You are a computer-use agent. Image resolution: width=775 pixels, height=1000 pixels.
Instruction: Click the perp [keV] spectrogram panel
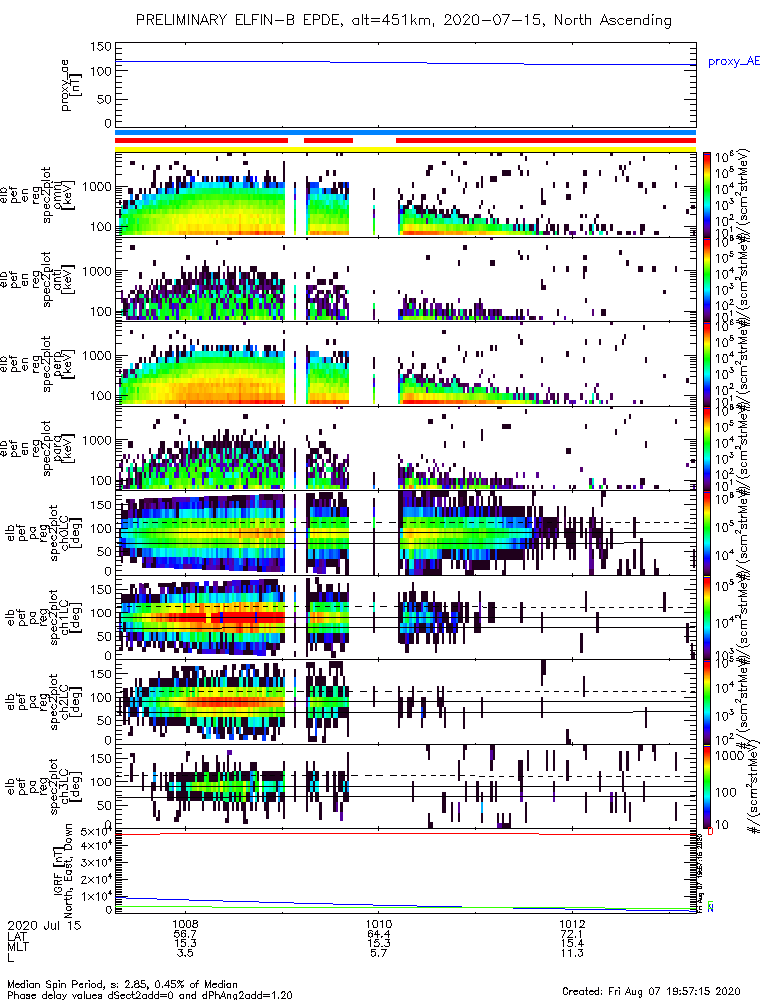pyautogui.click(x=405, y=364)
